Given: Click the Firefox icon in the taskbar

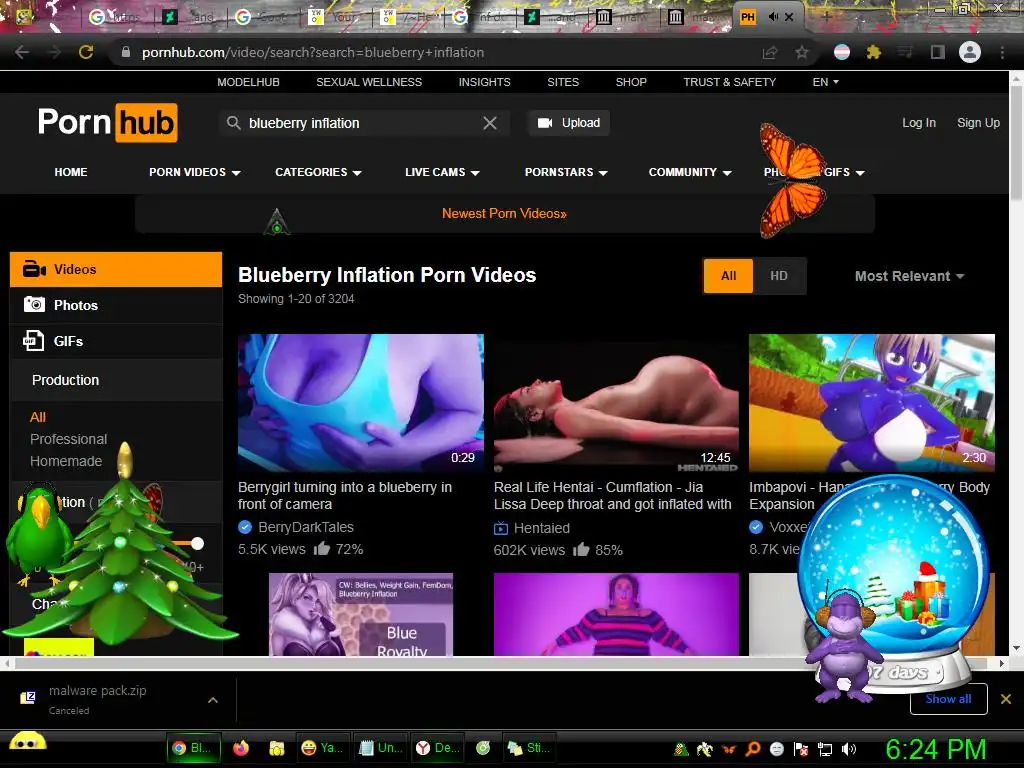Looking at the screenshot, I should pyautogui.click(x=241, y=748).
